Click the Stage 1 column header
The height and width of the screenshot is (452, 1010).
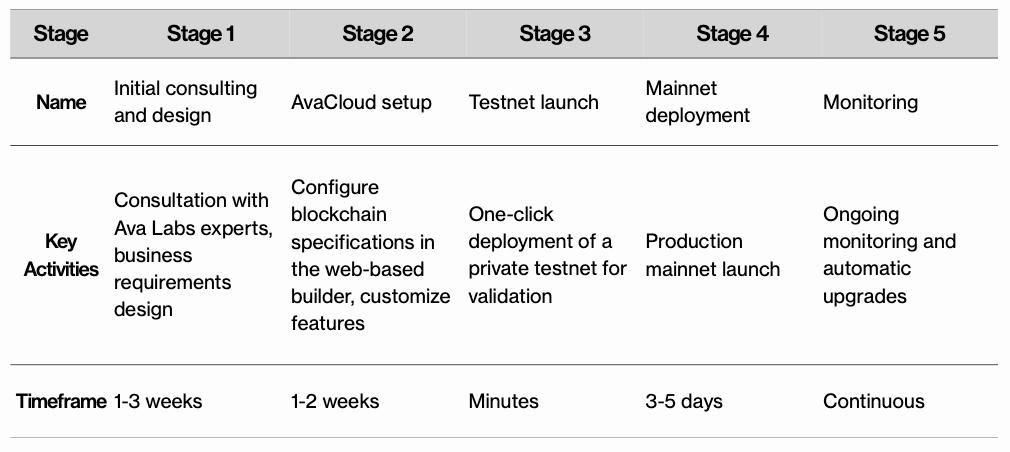pos(200,34)
